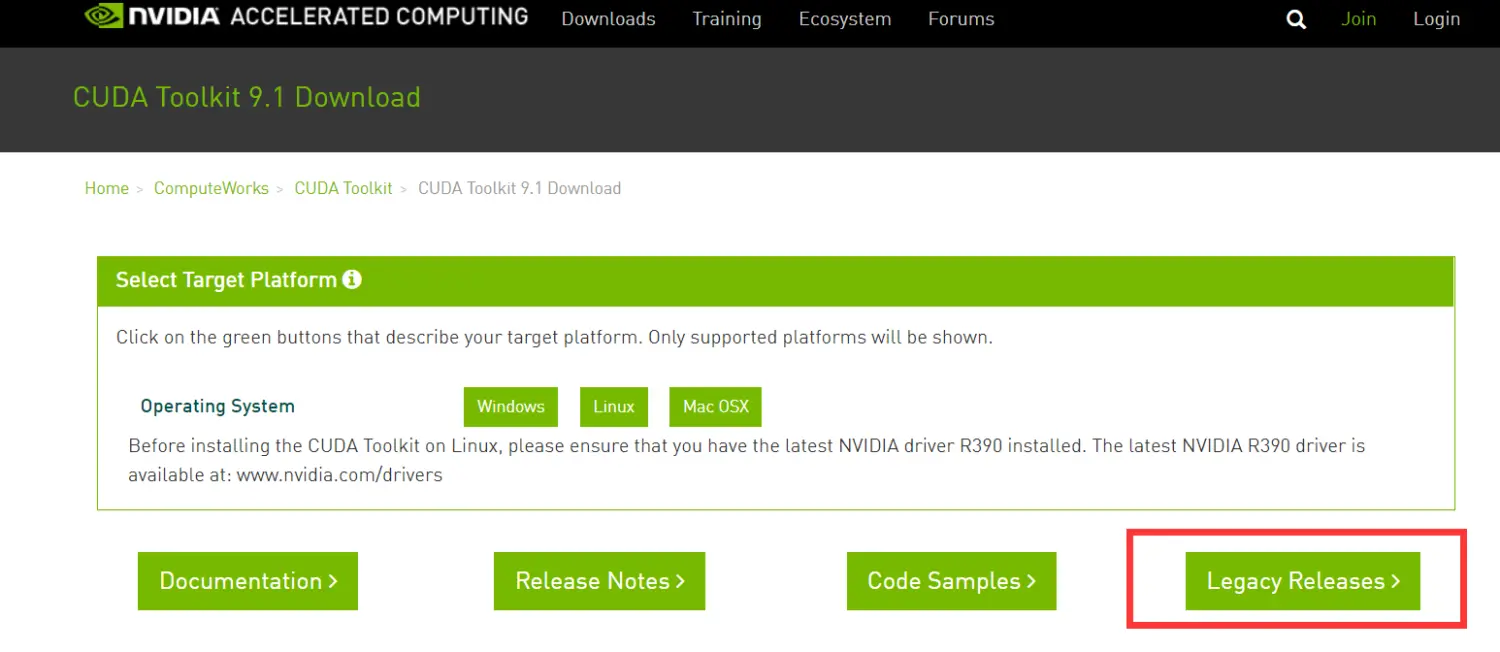Open the search magnifier icon
Image resolution: width=1500 pixels, height=652 pixels.
1296,19
